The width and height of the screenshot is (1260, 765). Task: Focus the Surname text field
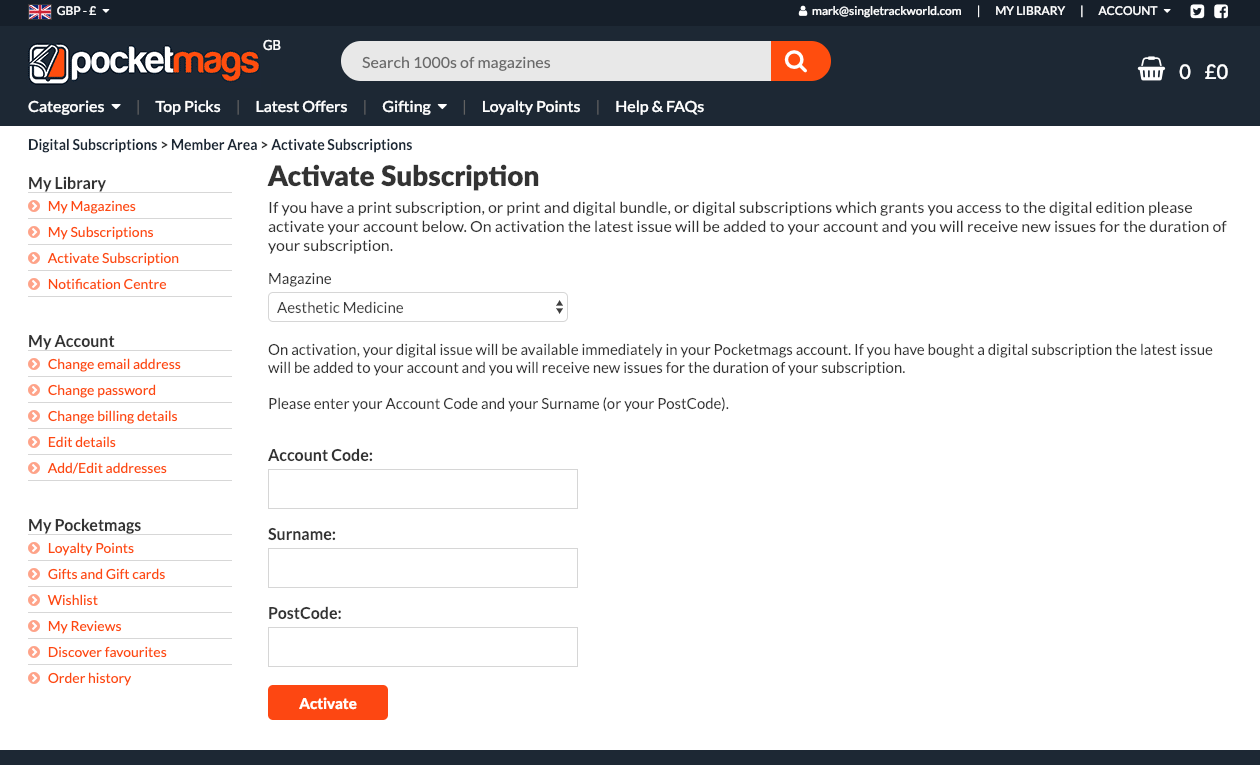click(423, 568)
